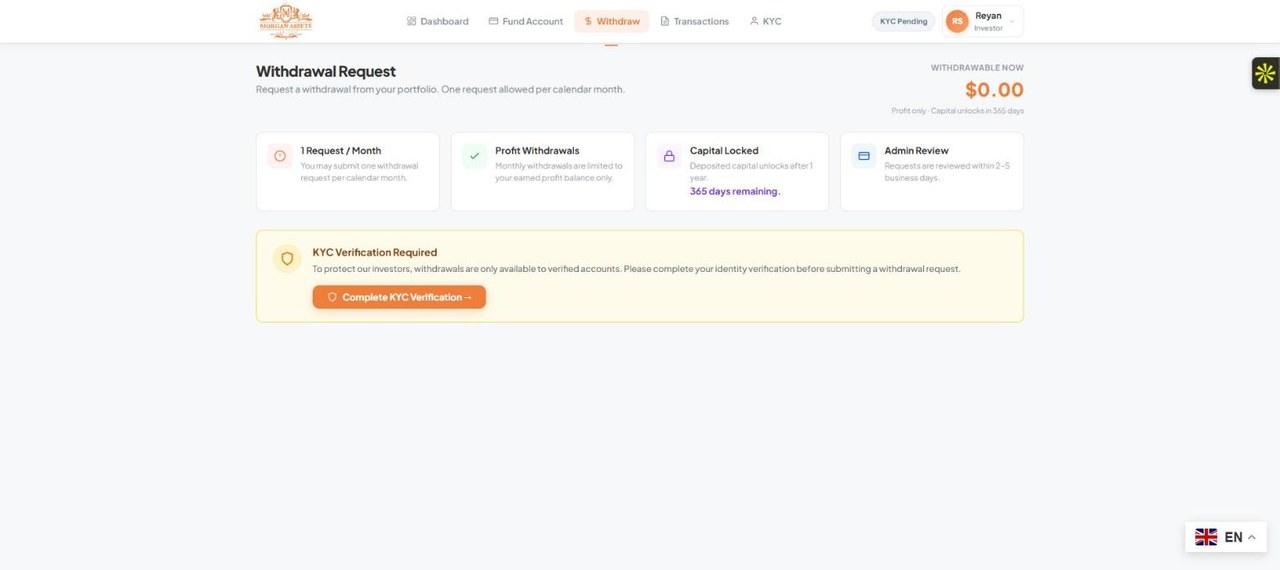Click the Investor role label

[988, 28]
